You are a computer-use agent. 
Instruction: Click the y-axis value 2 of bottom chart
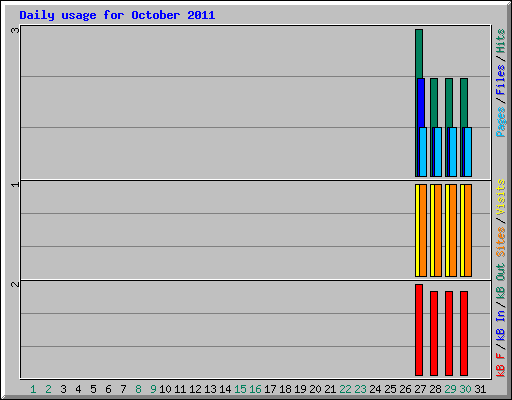15,284
